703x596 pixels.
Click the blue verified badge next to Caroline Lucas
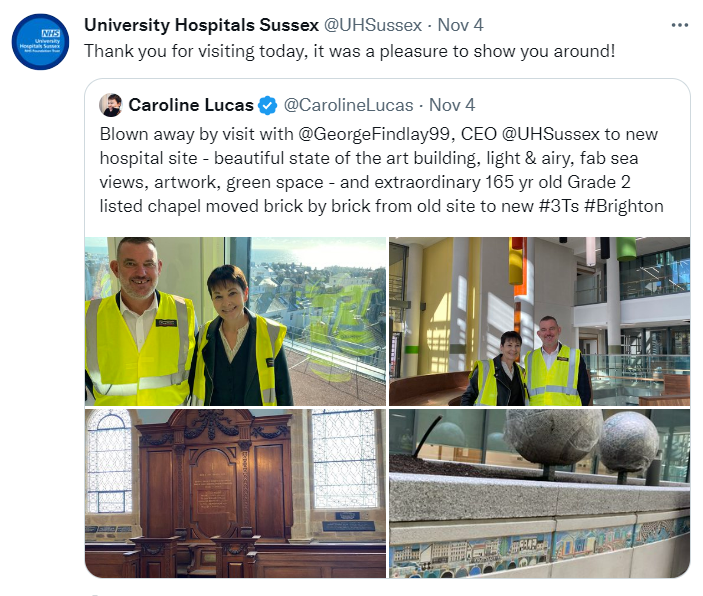click(x=268, y=105)
